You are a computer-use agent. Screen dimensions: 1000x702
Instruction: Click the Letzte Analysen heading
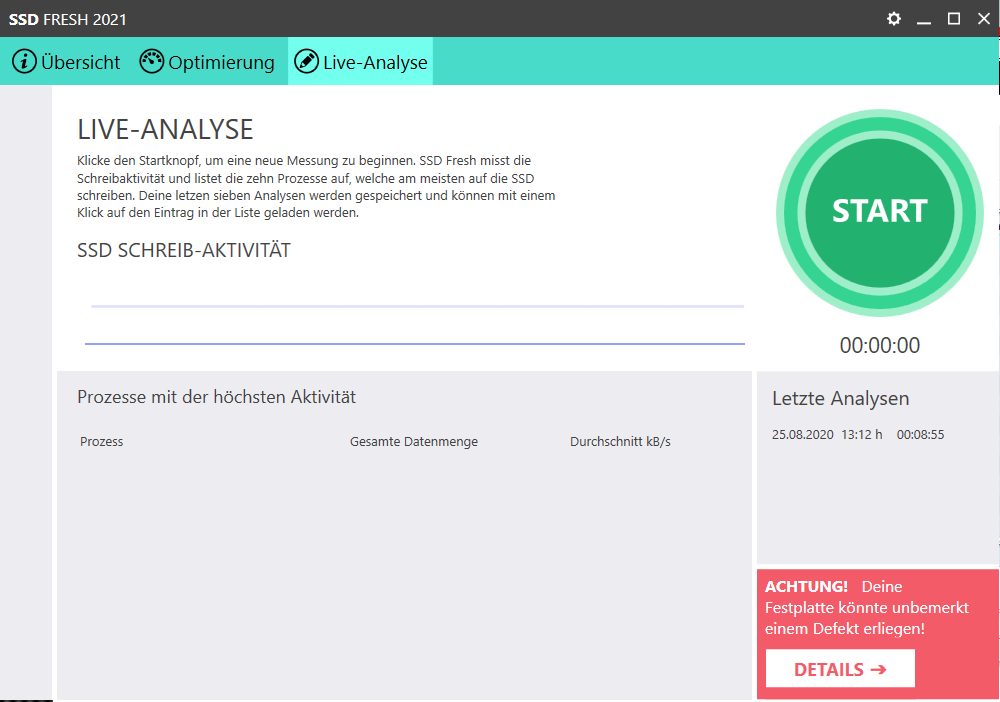coord(840,399)
